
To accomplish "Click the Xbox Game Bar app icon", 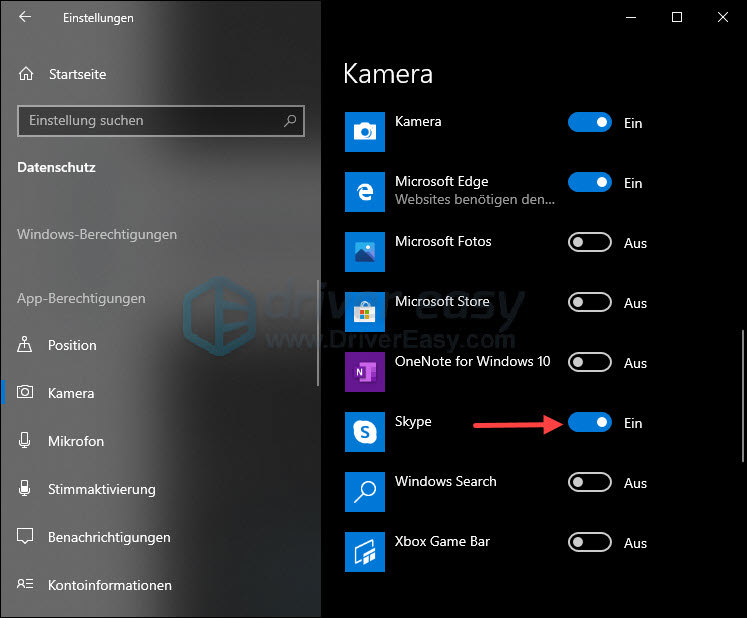I will pos(365,552).
